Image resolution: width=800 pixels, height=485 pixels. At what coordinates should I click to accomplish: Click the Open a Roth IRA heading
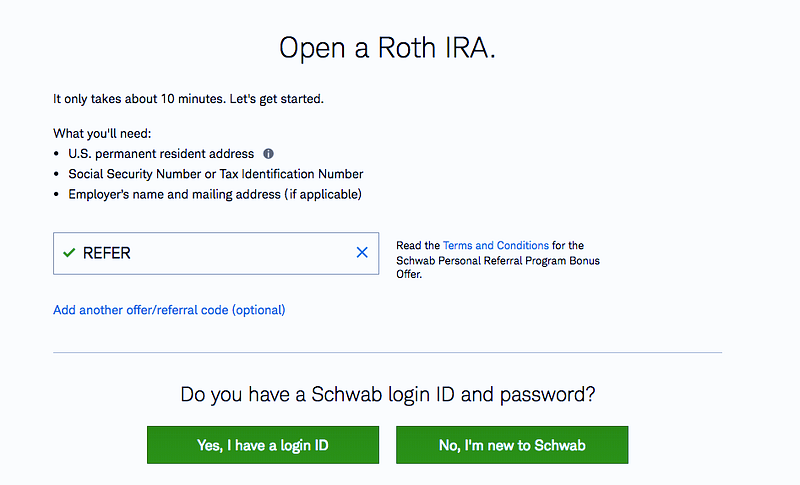pyautogui.click(x=386, y=48)
